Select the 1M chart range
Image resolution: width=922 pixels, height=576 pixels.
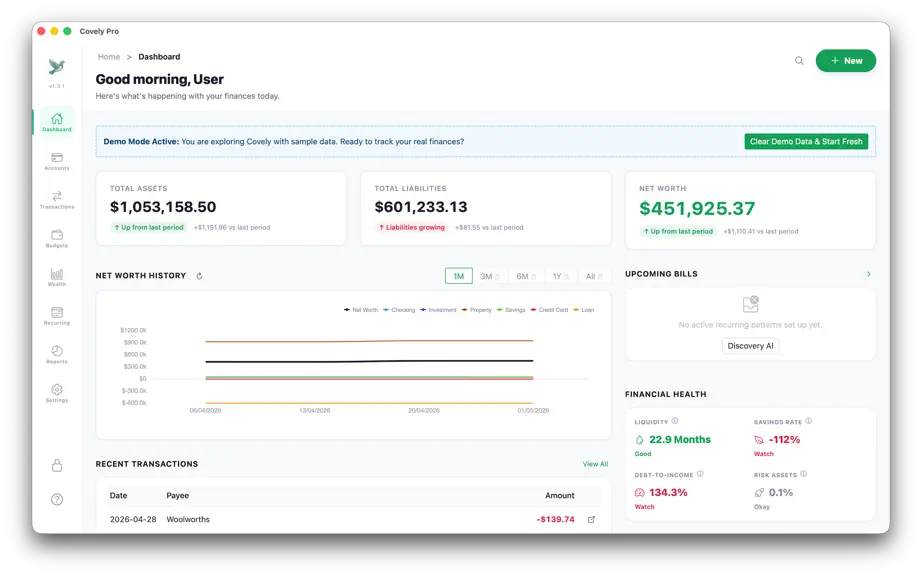coord(459,276)
